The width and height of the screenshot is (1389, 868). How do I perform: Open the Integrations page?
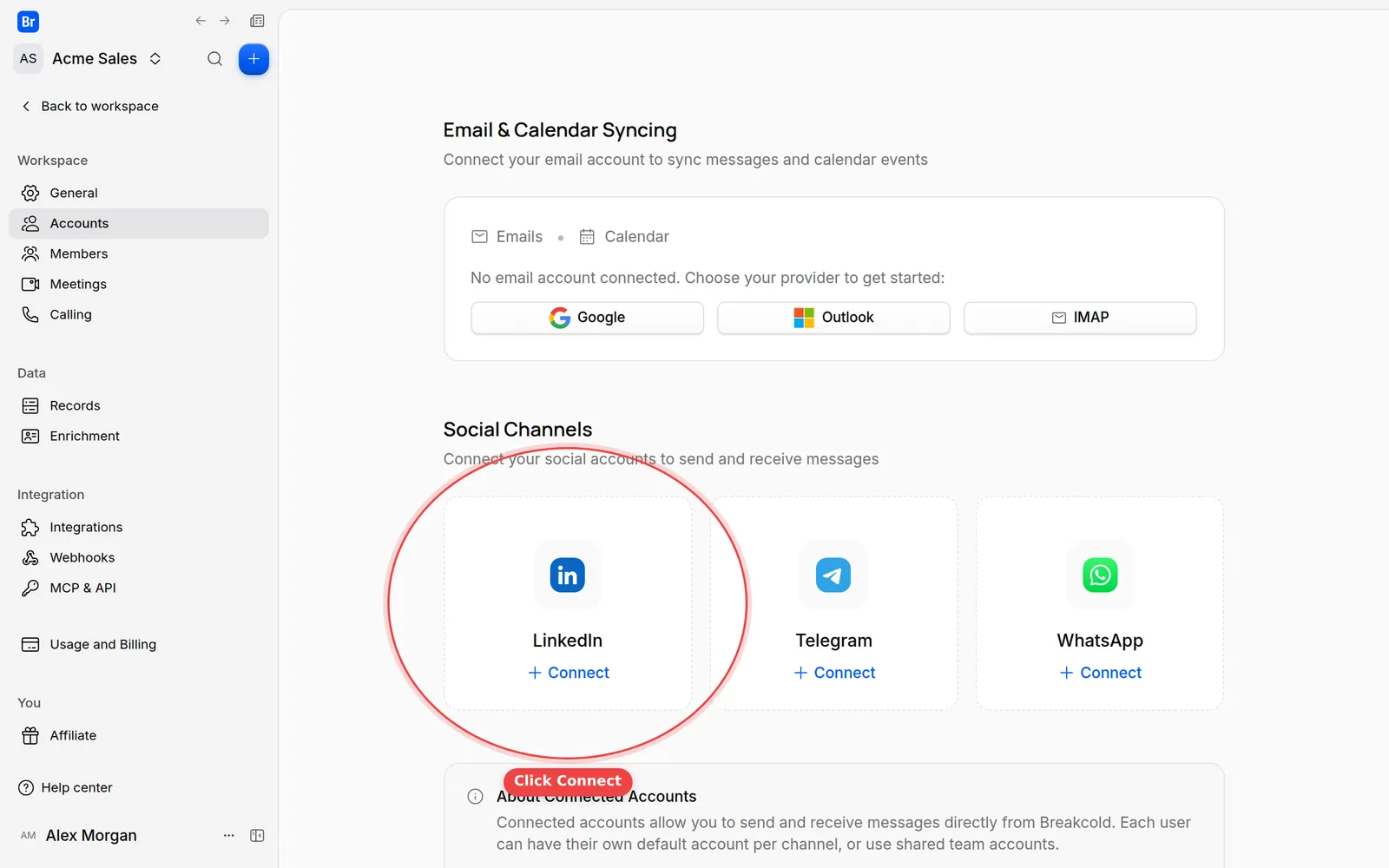pyautogui.click(x=139, y=527)
